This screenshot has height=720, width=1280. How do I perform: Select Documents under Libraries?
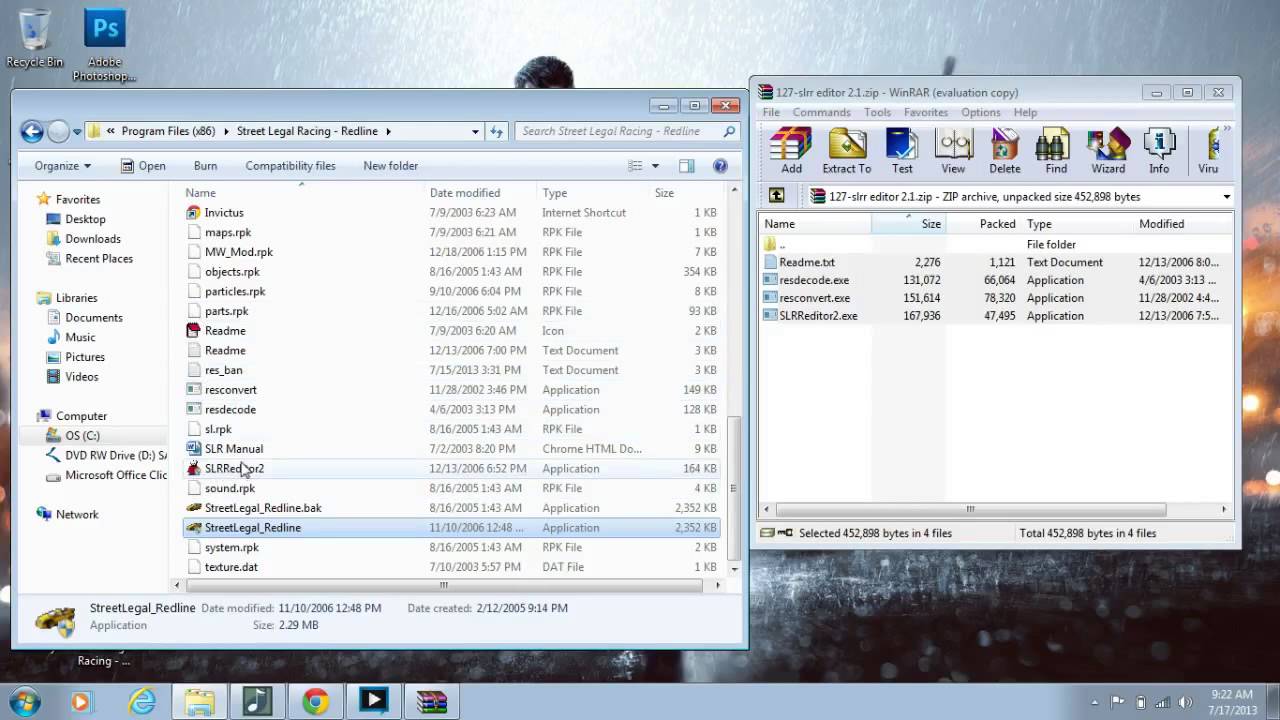coord(93,318)
